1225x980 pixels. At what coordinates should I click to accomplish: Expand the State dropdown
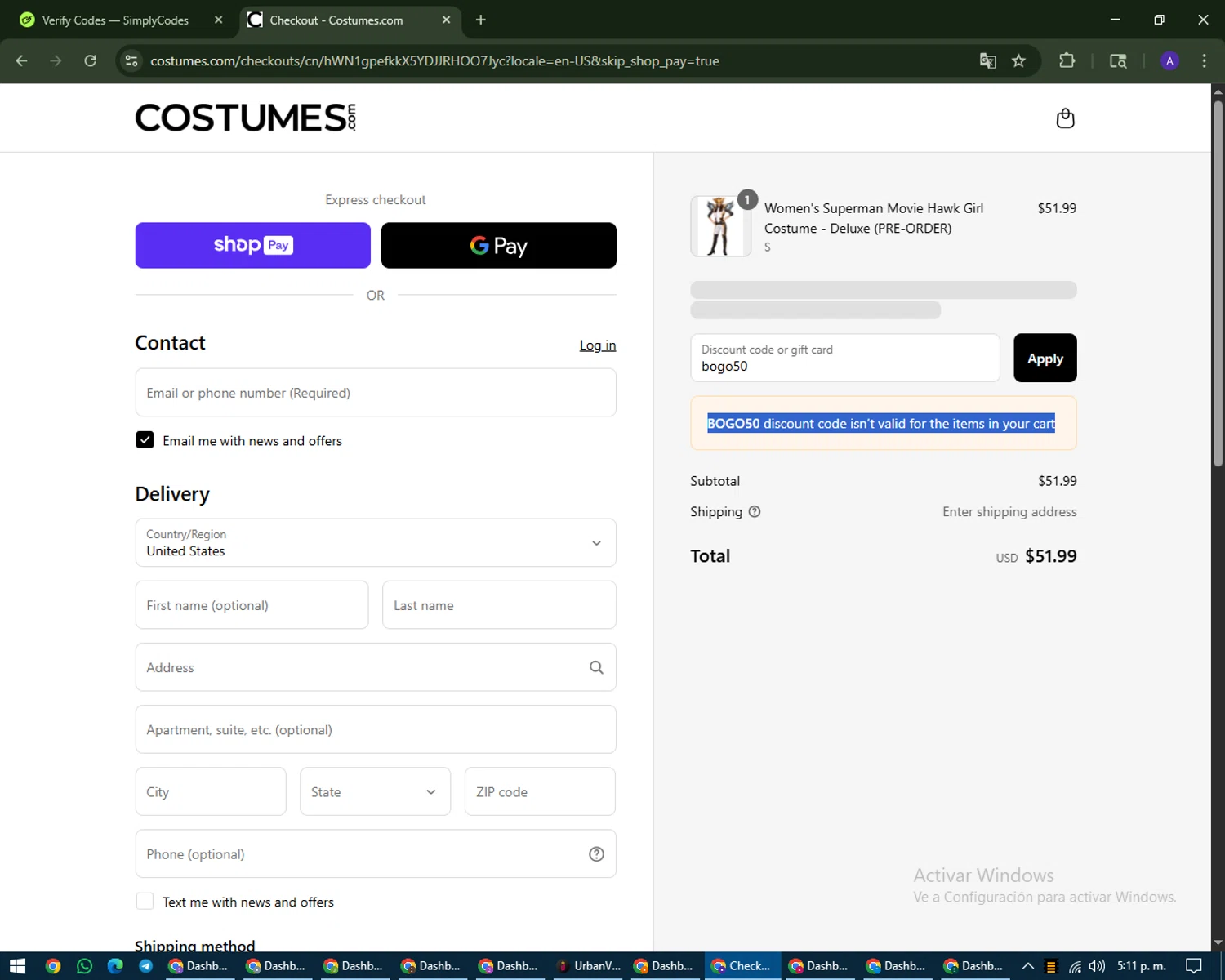[376, 791]
